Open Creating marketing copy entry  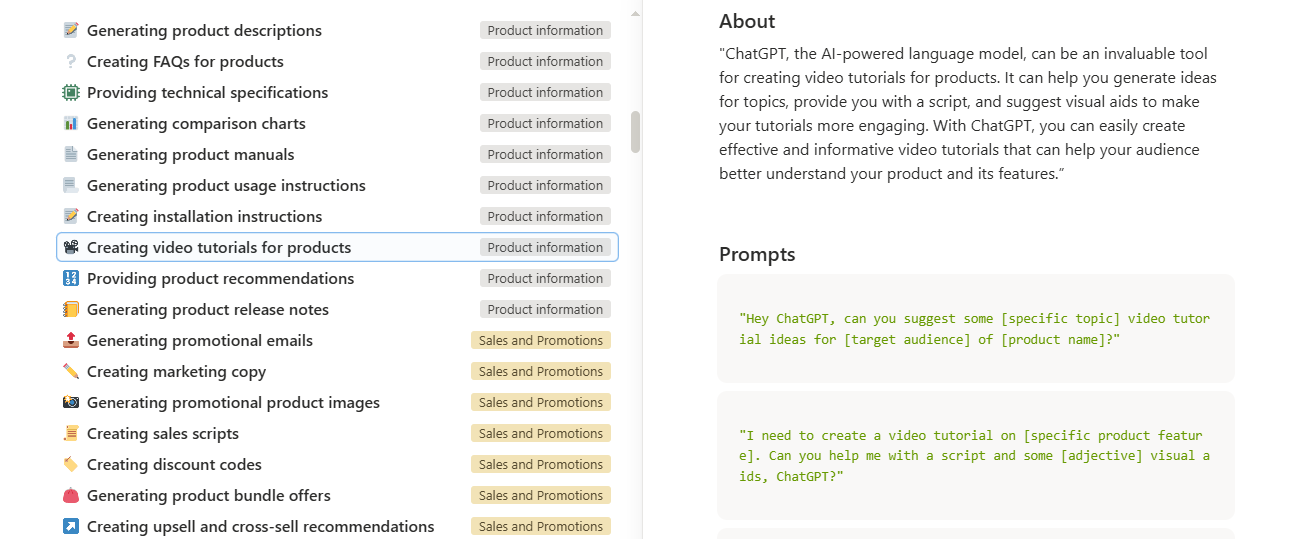pyautogui.click(x=176, y=371)
